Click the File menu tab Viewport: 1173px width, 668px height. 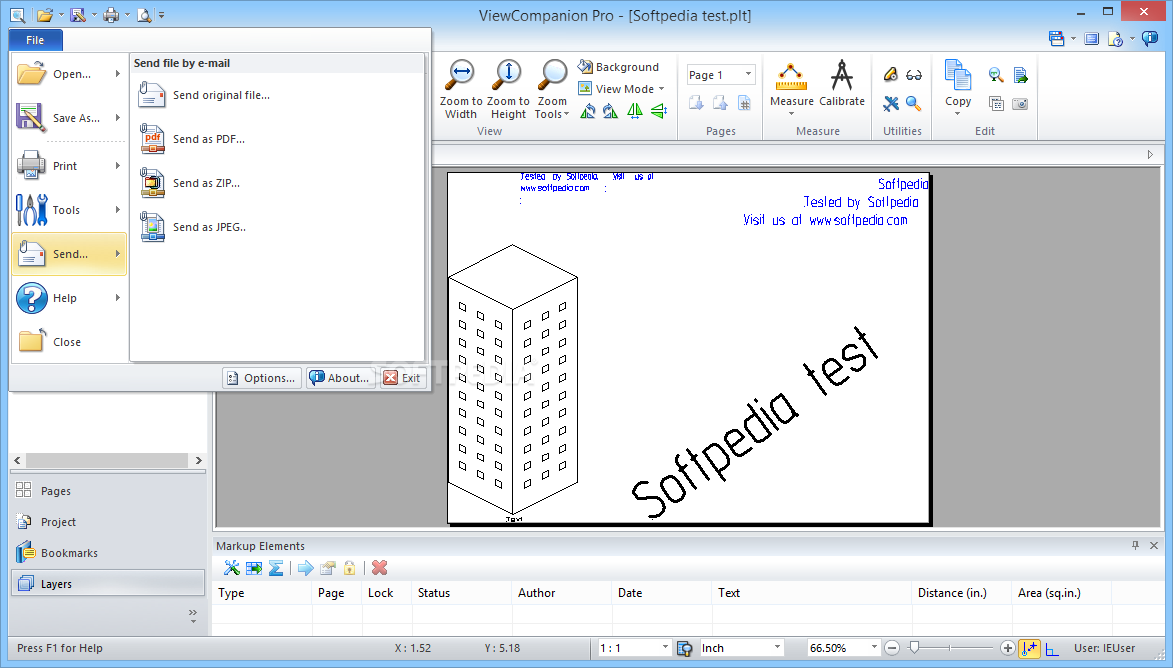click(x=35, y=40)
